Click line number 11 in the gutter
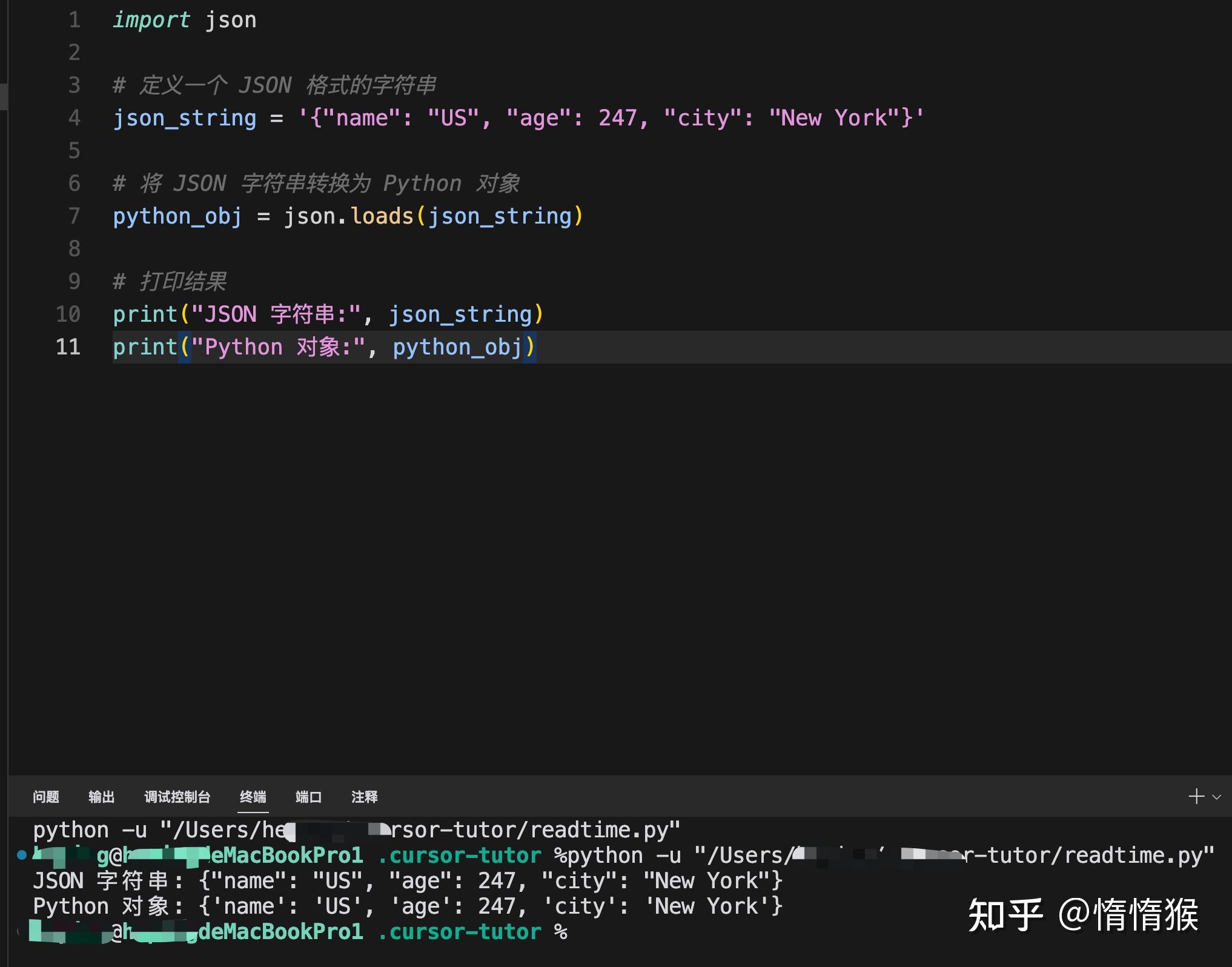1232x967 pixels. point(67,347)
